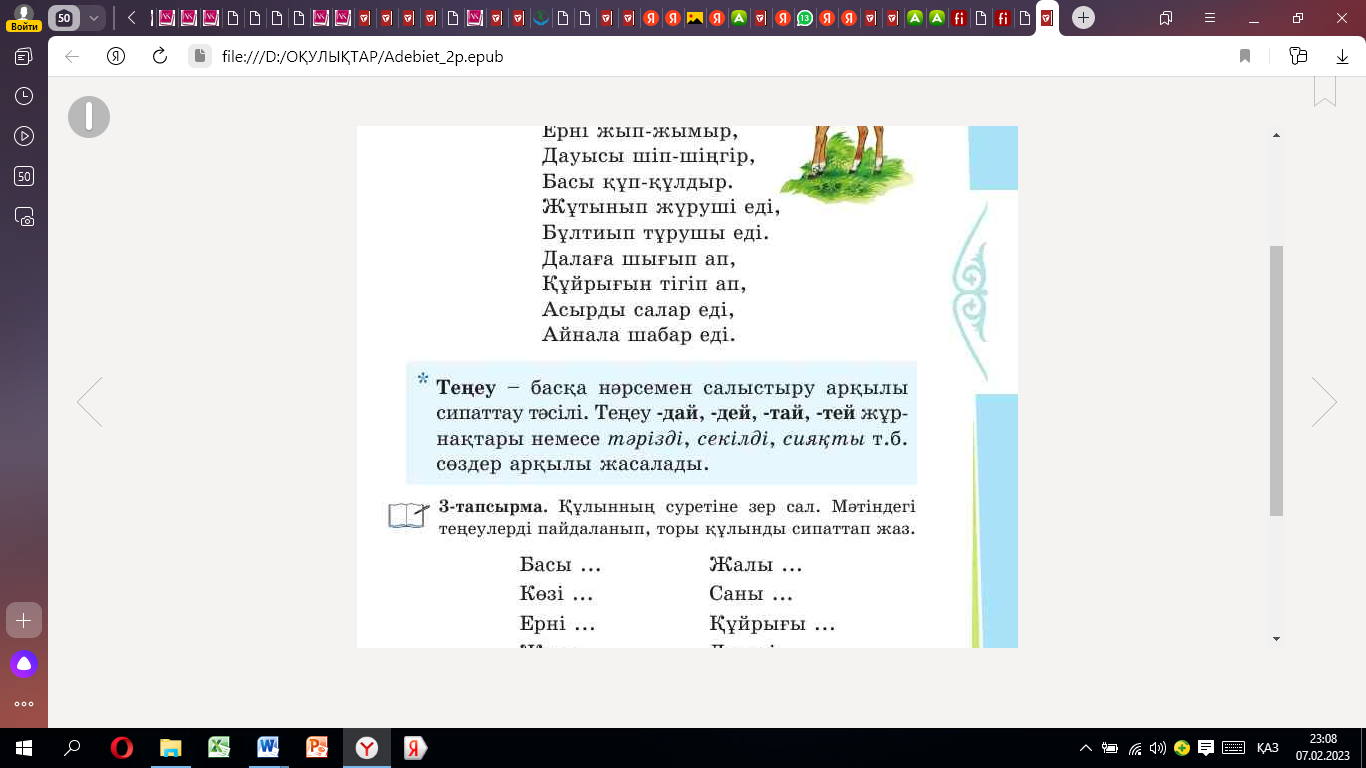Click the sidebar 50 tabs icon
Viewport: 1366px width, 768px height.
(x=24, y=177)
